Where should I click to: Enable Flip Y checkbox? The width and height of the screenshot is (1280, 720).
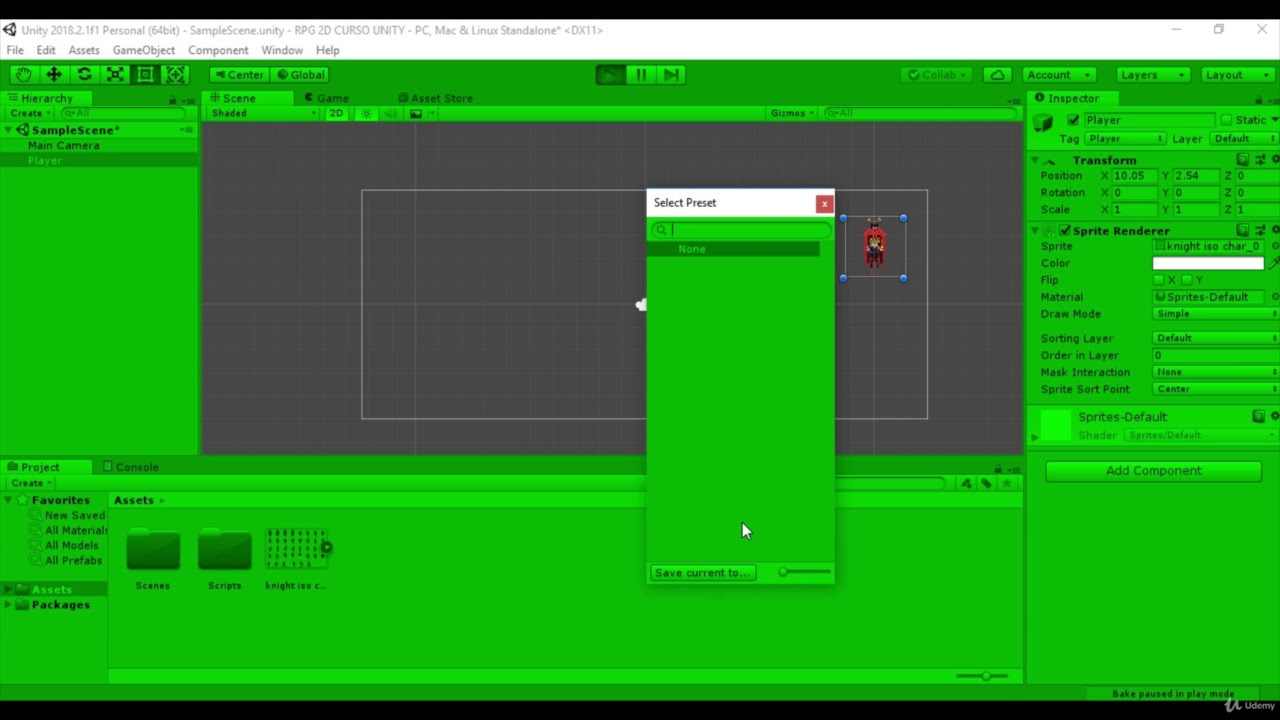point(1187,280)
